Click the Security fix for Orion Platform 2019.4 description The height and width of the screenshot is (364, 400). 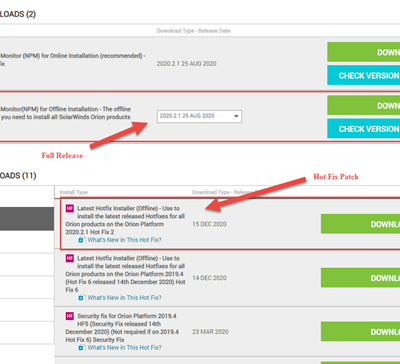pos(122,328)
